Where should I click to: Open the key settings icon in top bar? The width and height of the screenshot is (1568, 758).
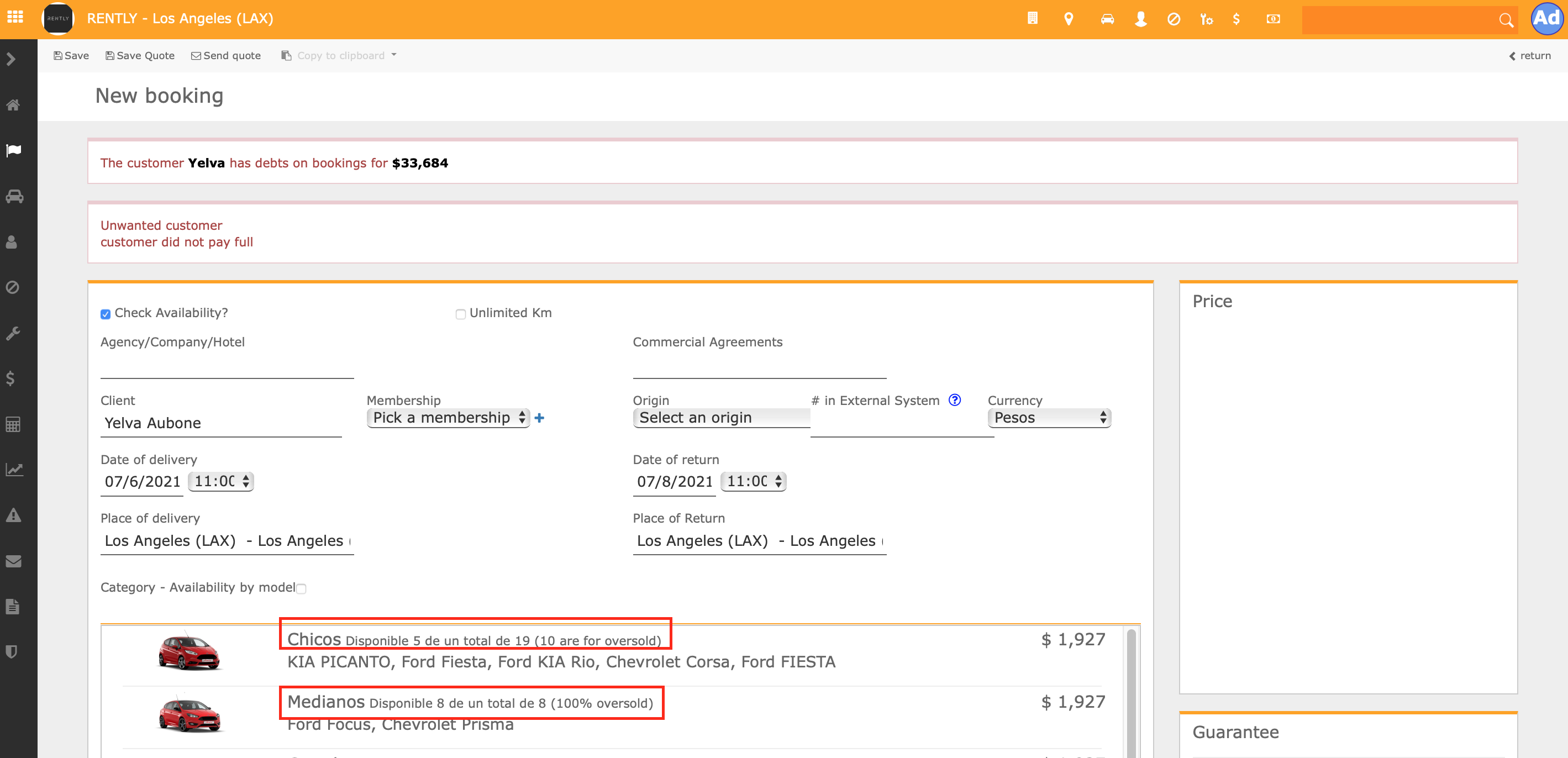pos(1207,19)
